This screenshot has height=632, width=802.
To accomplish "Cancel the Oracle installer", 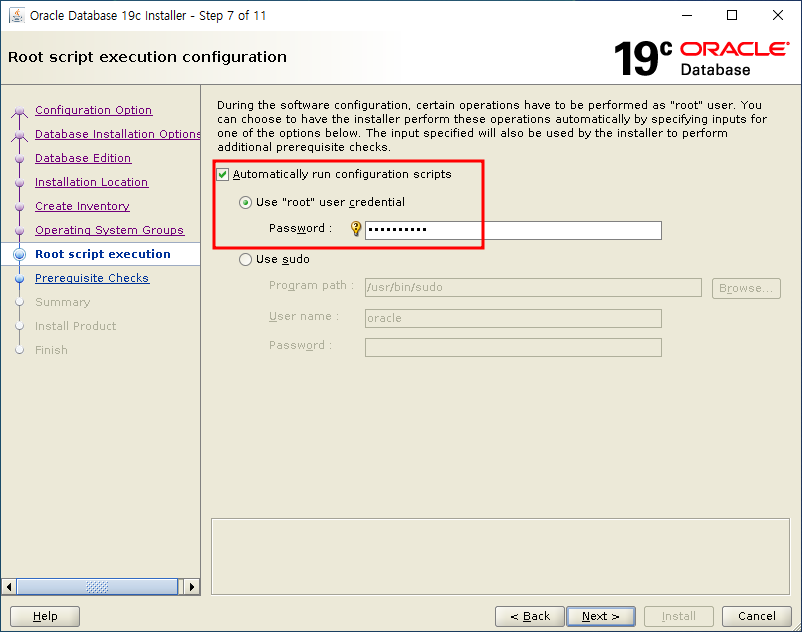I will coord(757,616).
